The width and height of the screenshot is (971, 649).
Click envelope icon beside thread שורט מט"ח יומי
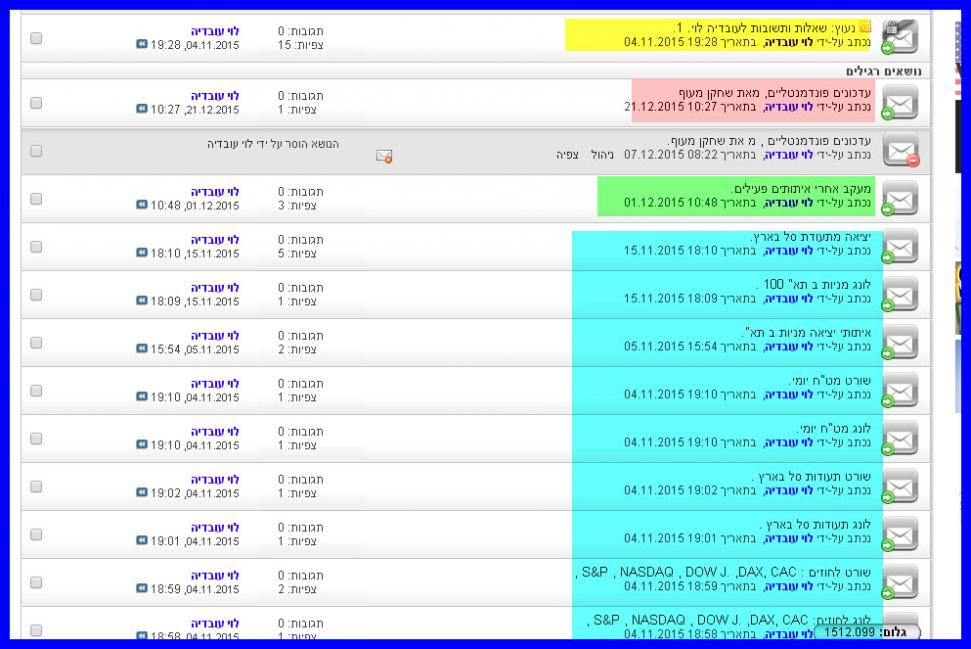pos(900,390)
